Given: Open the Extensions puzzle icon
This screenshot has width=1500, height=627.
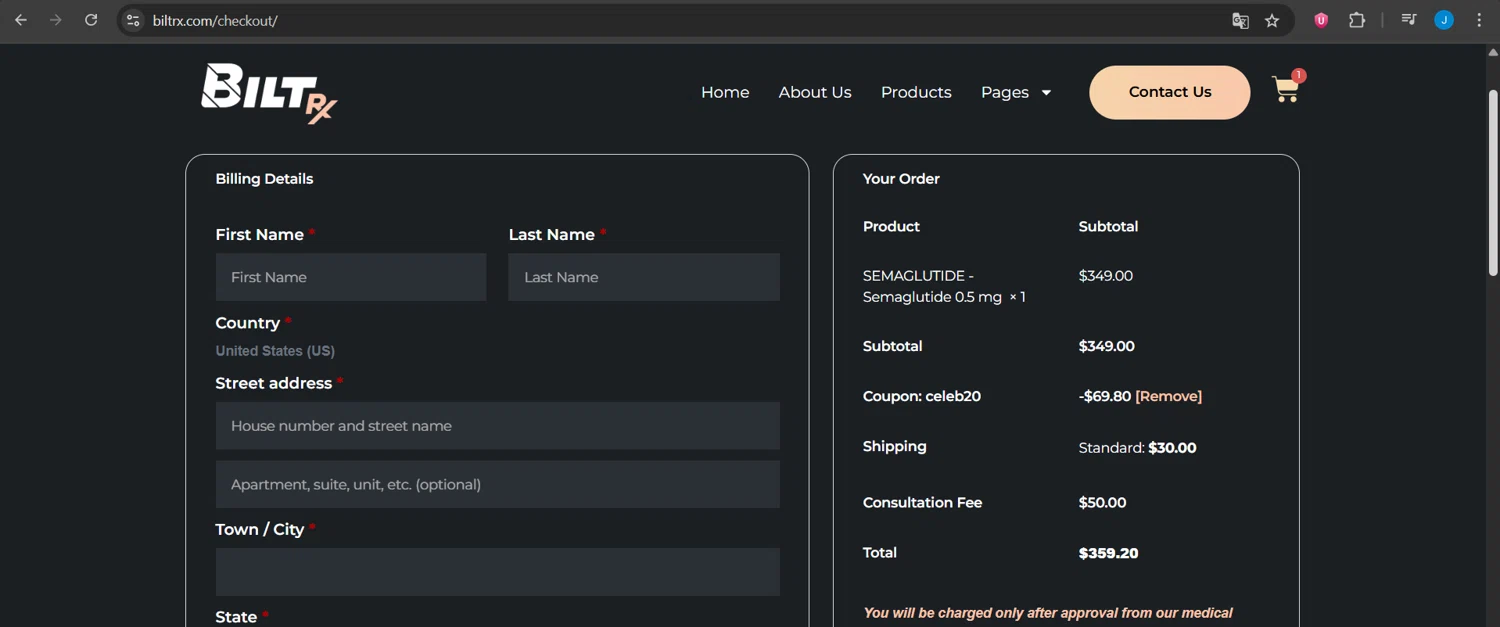Looking at the screenshot, I should [1357, 20].
